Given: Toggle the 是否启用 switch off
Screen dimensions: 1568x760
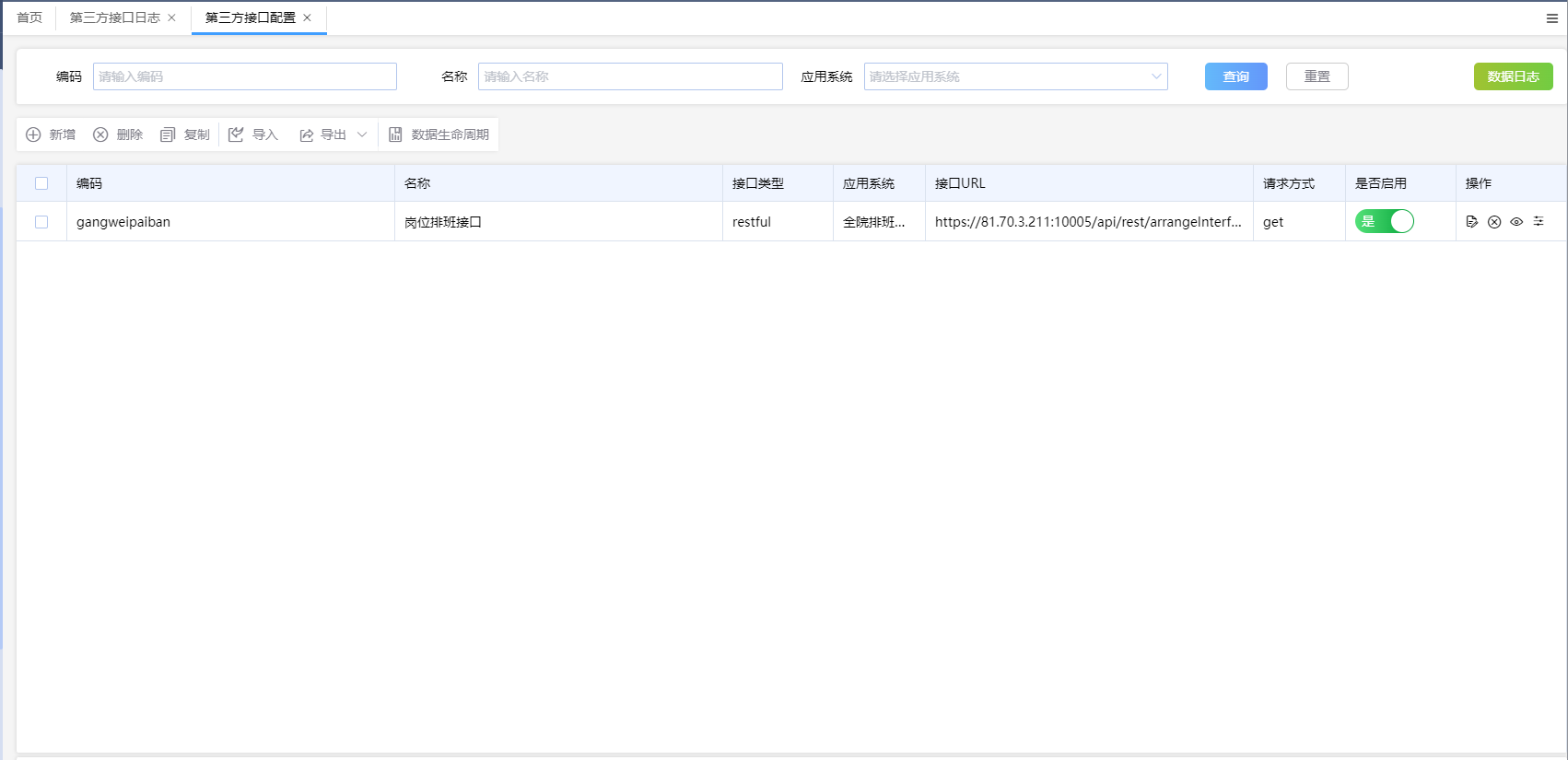Looking at the screenshot, I should click(1384, 221).
